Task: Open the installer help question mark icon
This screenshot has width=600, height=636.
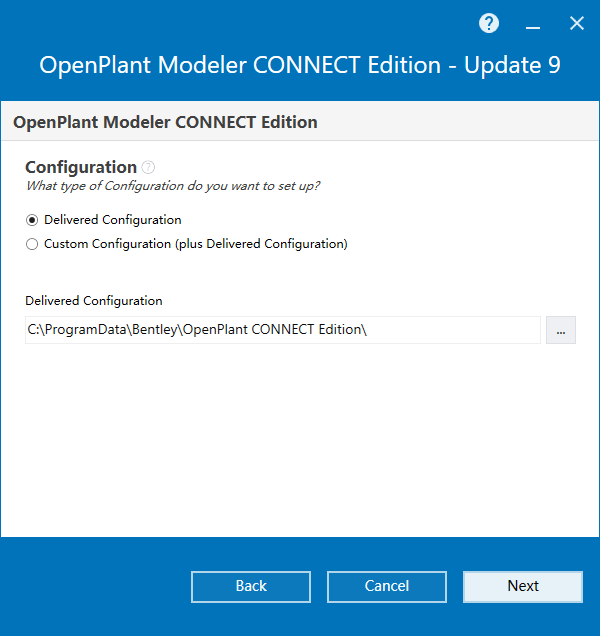Action: click(489, 23)
